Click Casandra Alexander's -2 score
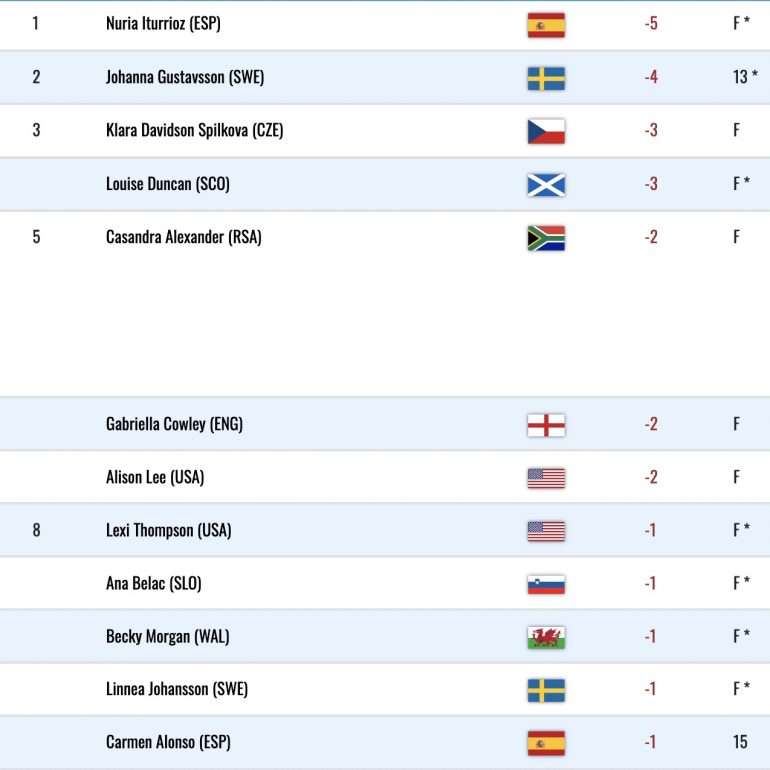 pyautogui.click(x=651, y=237)
